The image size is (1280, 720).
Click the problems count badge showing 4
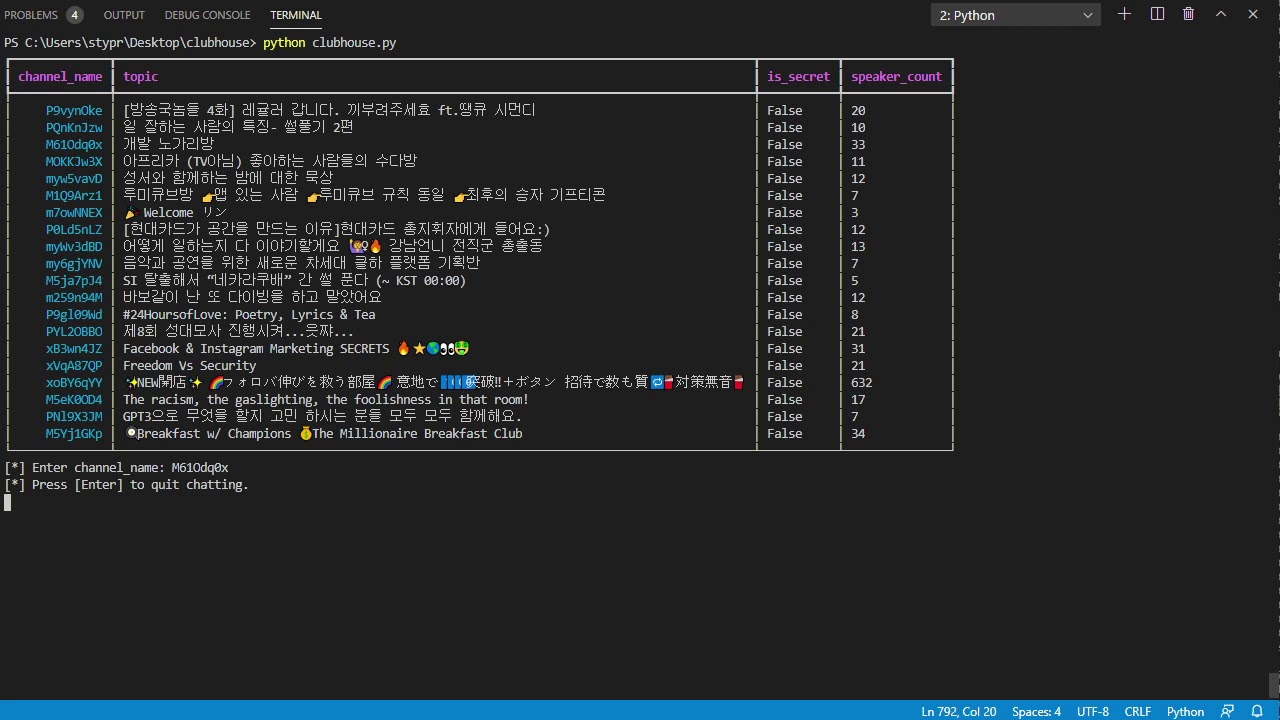75,15
